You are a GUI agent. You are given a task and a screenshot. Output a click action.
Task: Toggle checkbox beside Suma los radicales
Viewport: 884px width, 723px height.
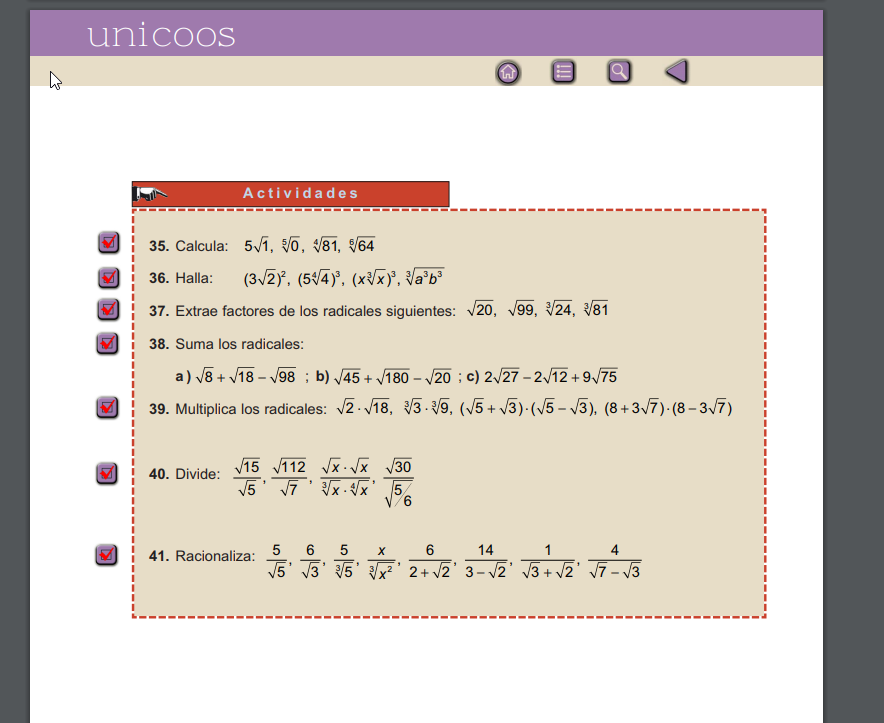(107, 343)
